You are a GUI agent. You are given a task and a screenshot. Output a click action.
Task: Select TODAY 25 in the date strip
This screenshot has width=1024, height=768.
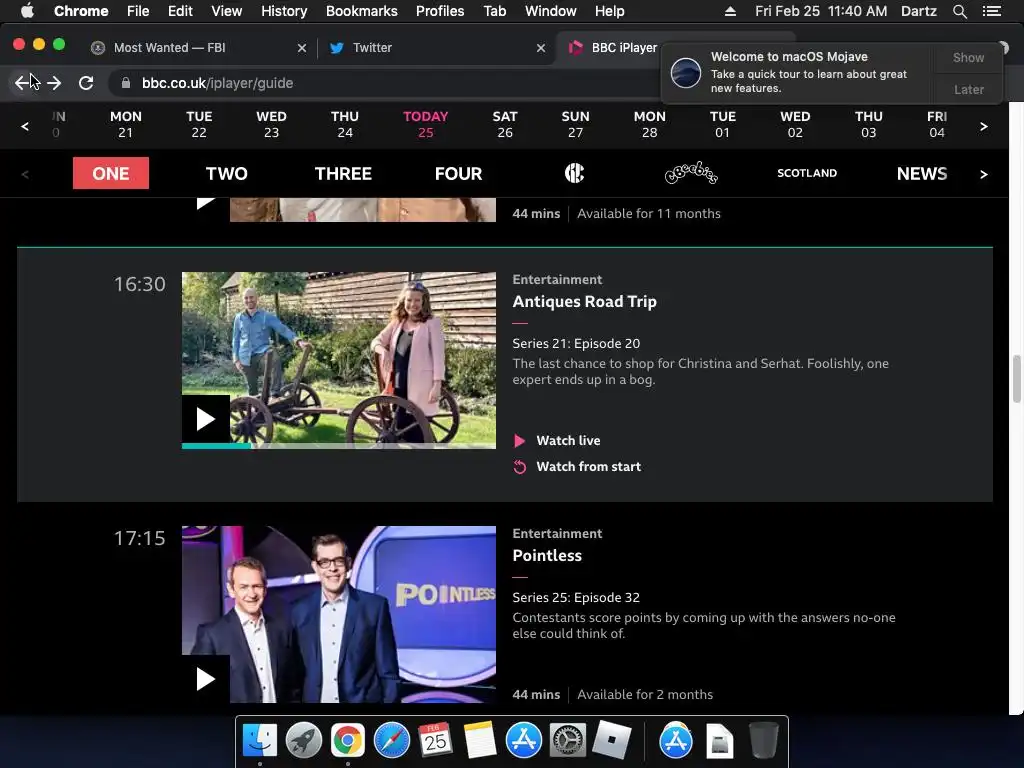pos(426,124)
